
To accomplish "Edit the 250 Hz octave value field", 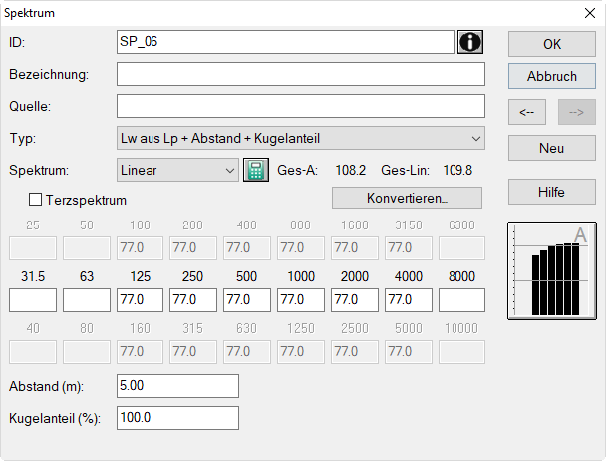I will click(193, 300).
